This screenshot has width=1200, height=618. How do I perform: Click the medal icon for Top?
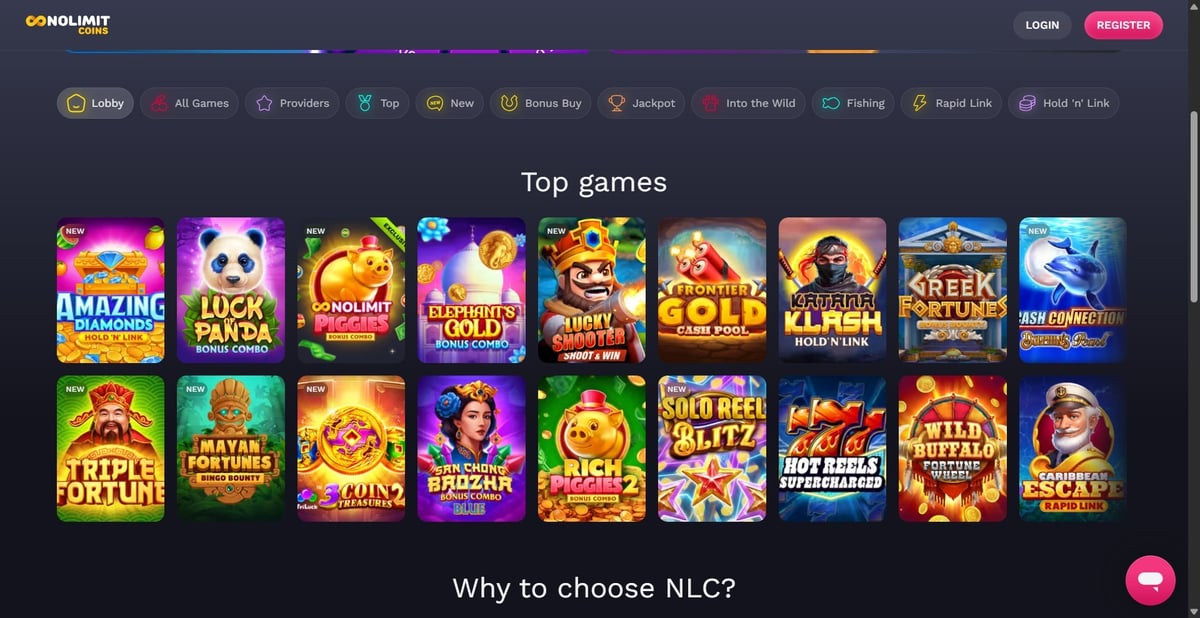pyautogui.click(x=365, y=103)
